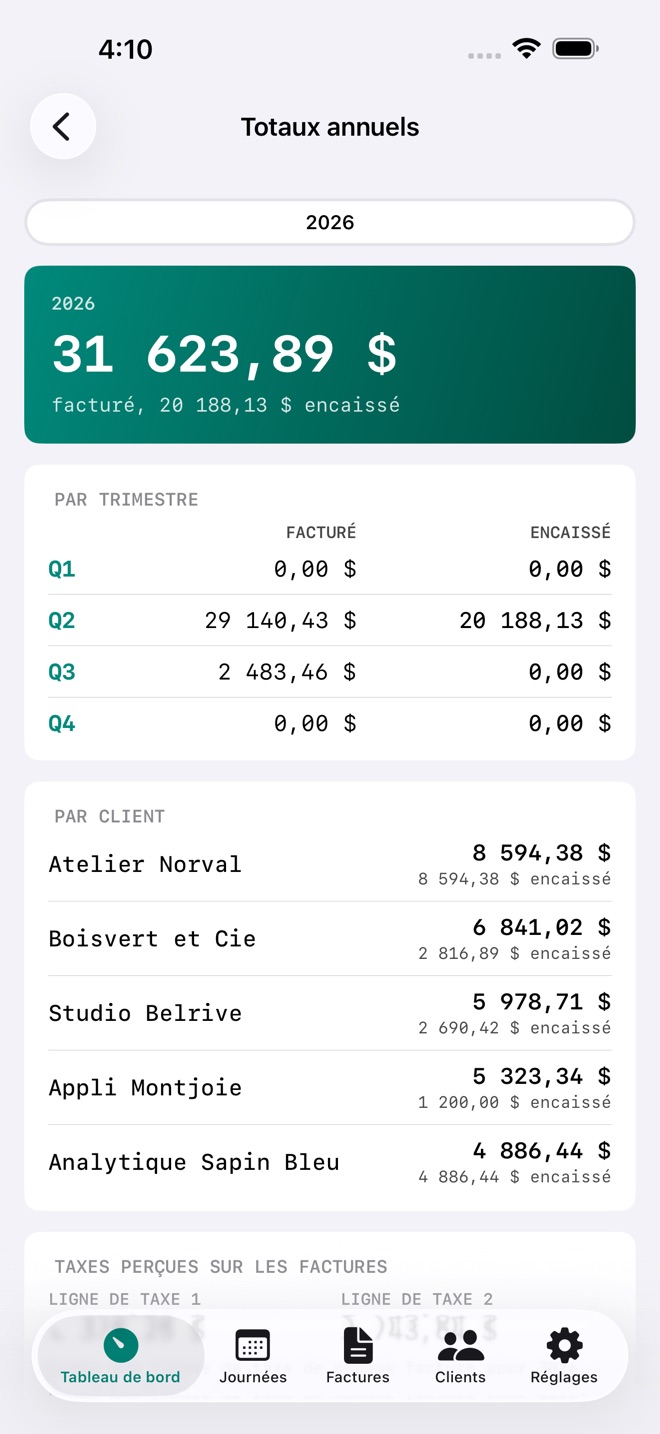Tap the battery status icon

tap(575, 48)
